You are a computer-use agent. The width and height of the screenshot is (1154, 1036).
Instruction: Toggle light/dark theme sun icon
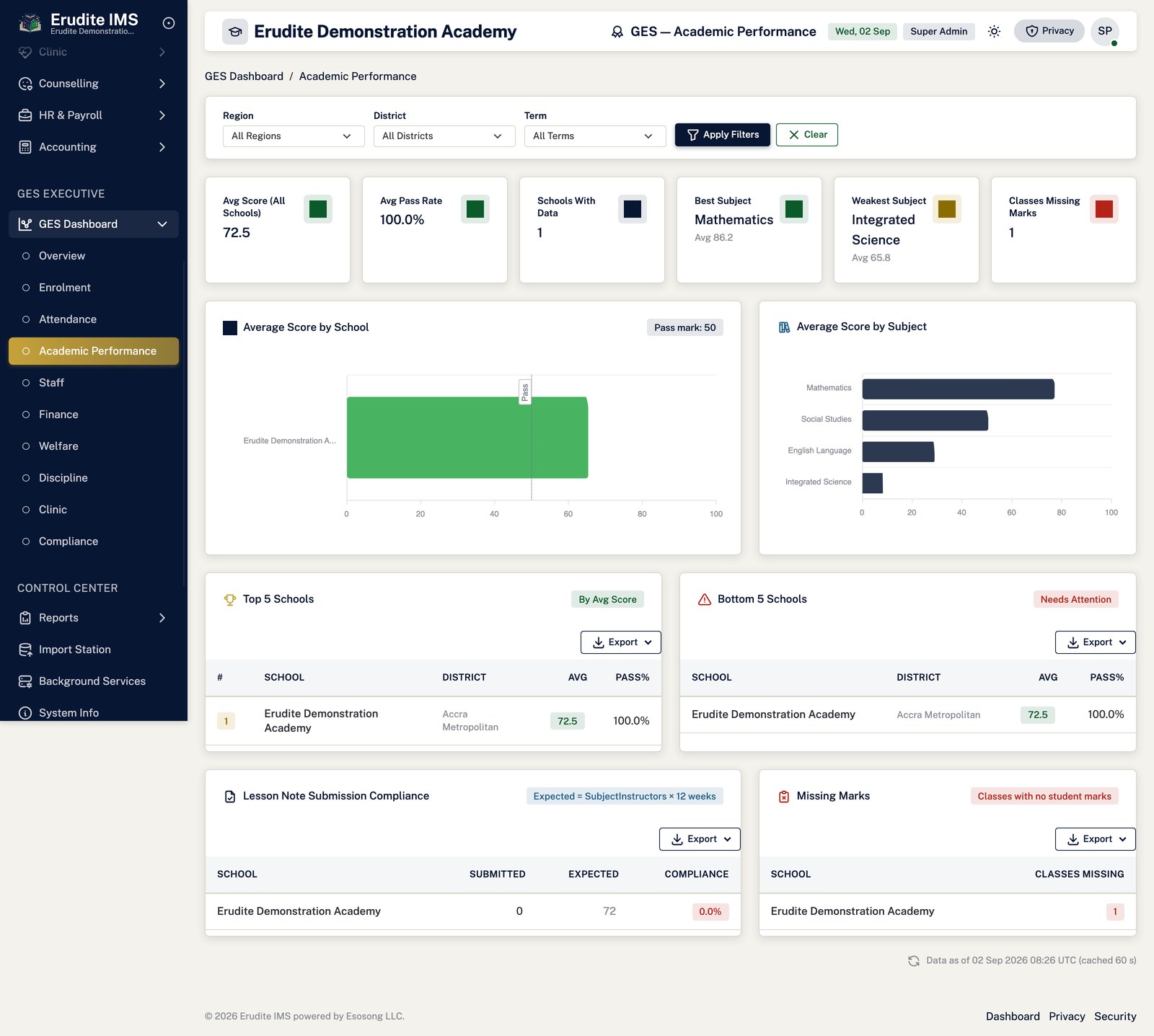click(994, 31)
